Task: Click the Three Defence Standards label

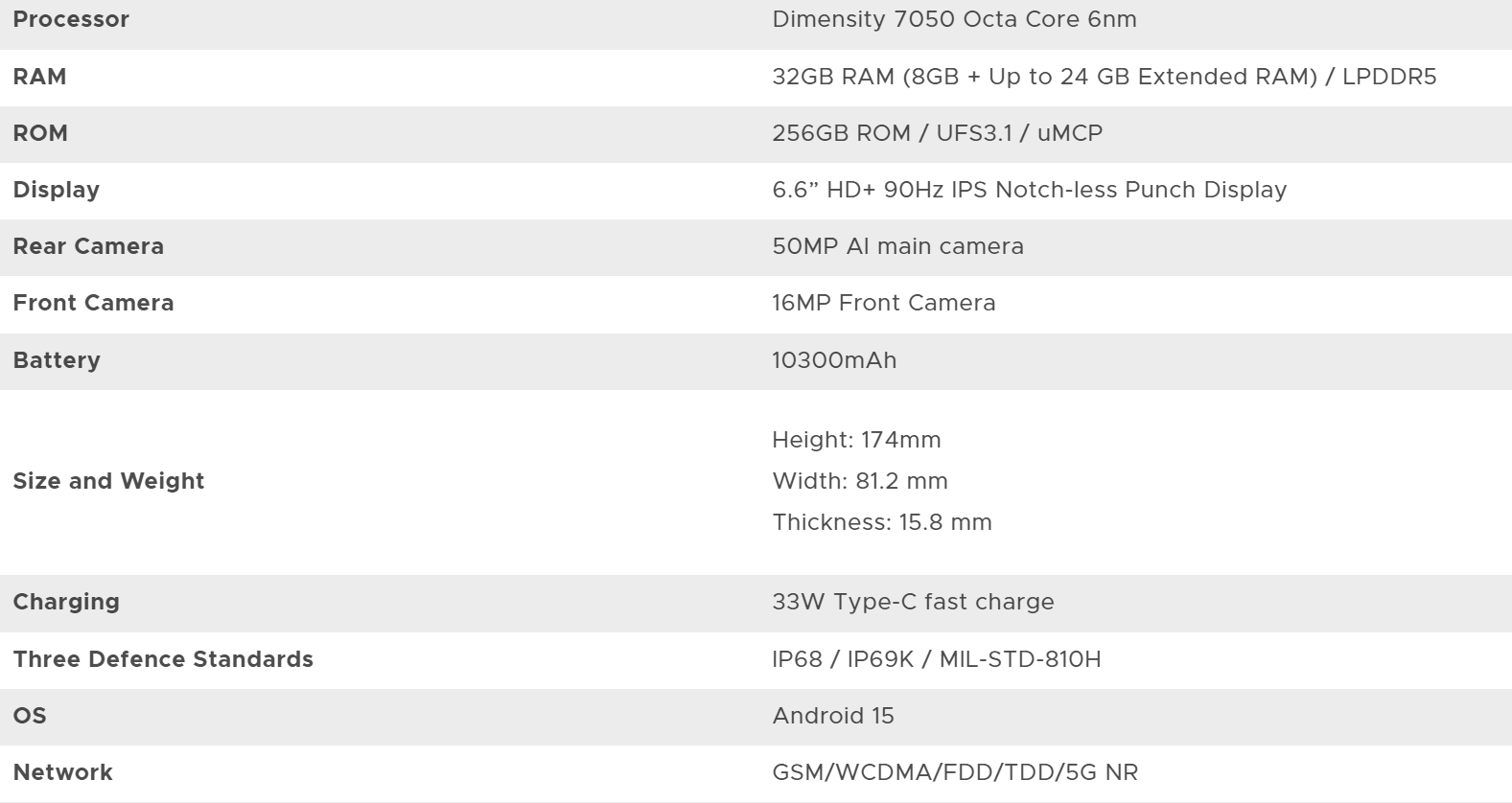Action: pyautogui.click(x=163, y=659)
